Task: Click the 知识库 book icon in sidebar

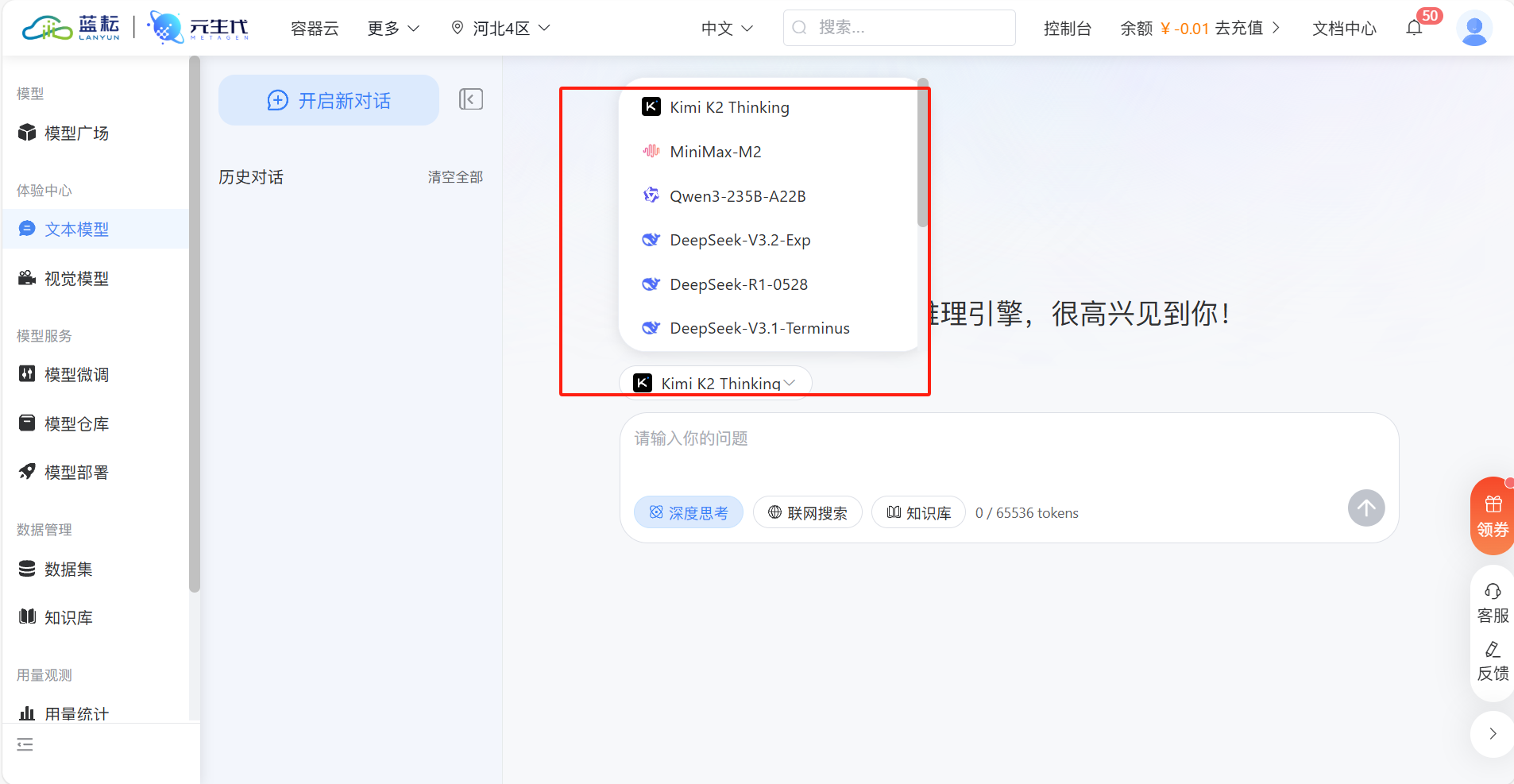Action: click(x=27, y=616)
